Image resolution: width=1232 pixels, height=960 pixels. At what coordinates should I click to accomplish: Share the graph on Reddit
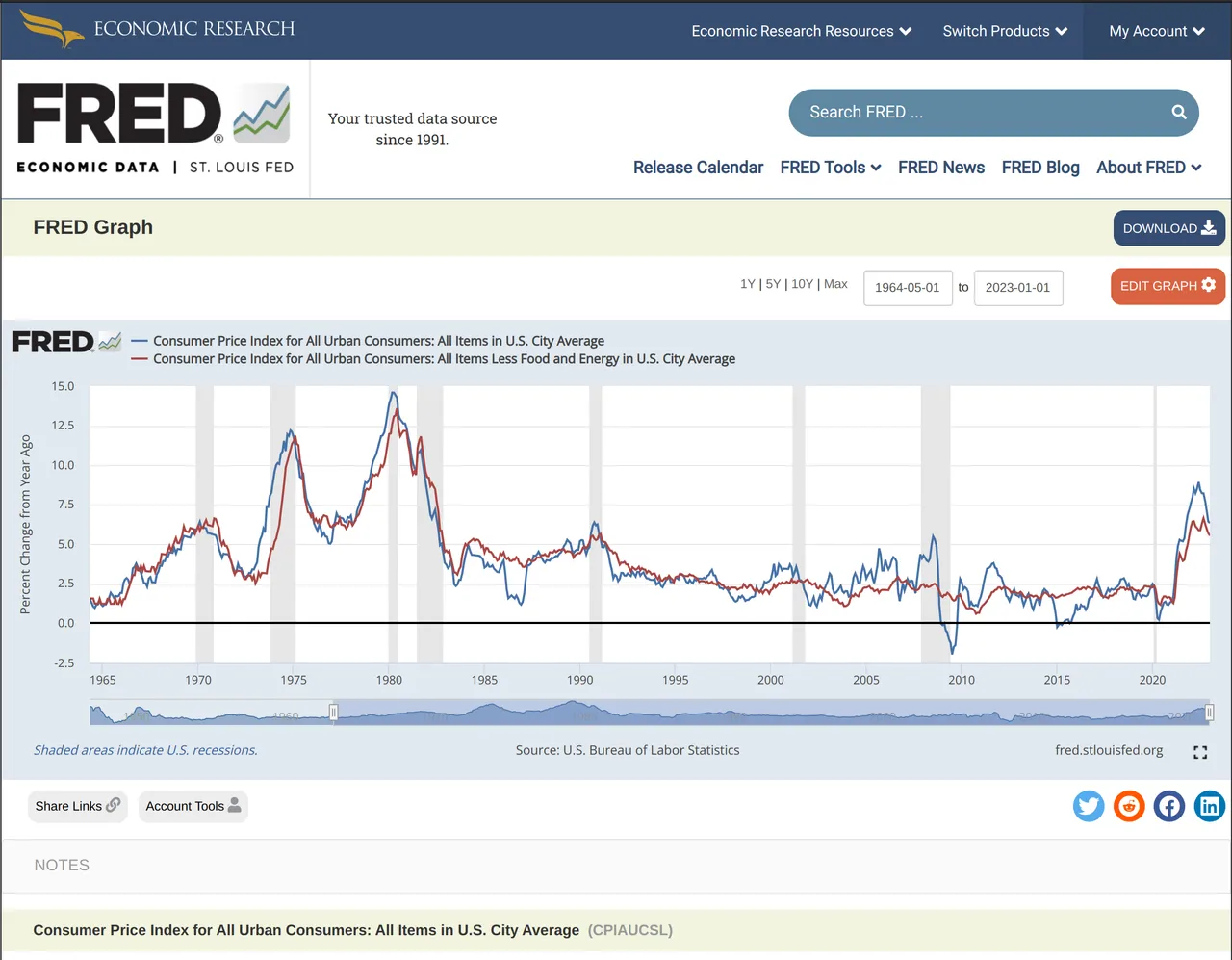[1129, 806]
